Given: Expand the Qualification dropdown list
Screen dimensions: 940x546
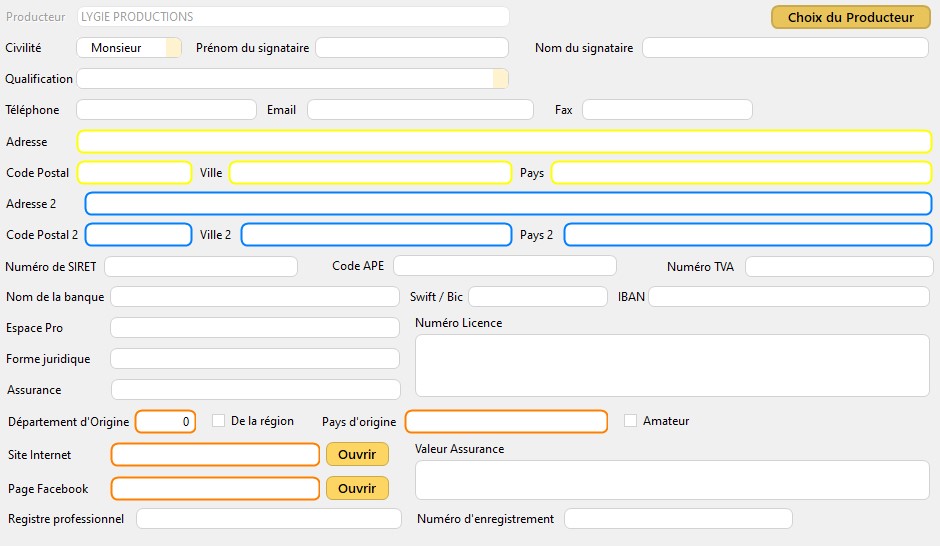Looking at the screenshot, I should click(x=500, y=79).
